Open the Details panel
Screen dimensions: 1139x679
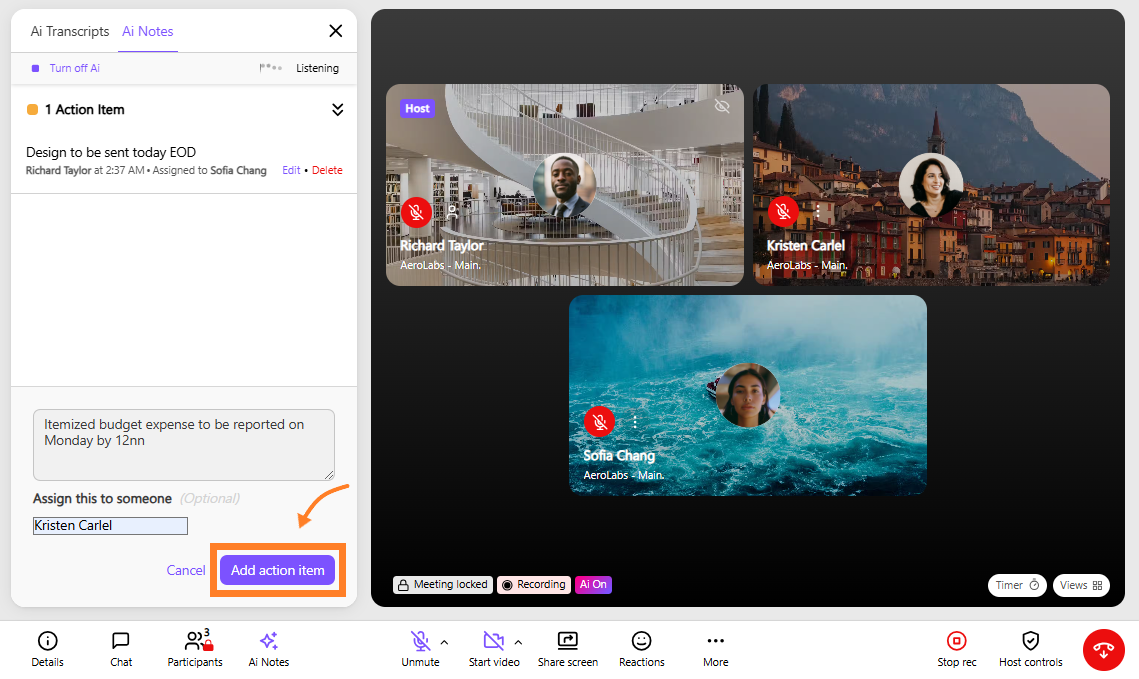47,648
